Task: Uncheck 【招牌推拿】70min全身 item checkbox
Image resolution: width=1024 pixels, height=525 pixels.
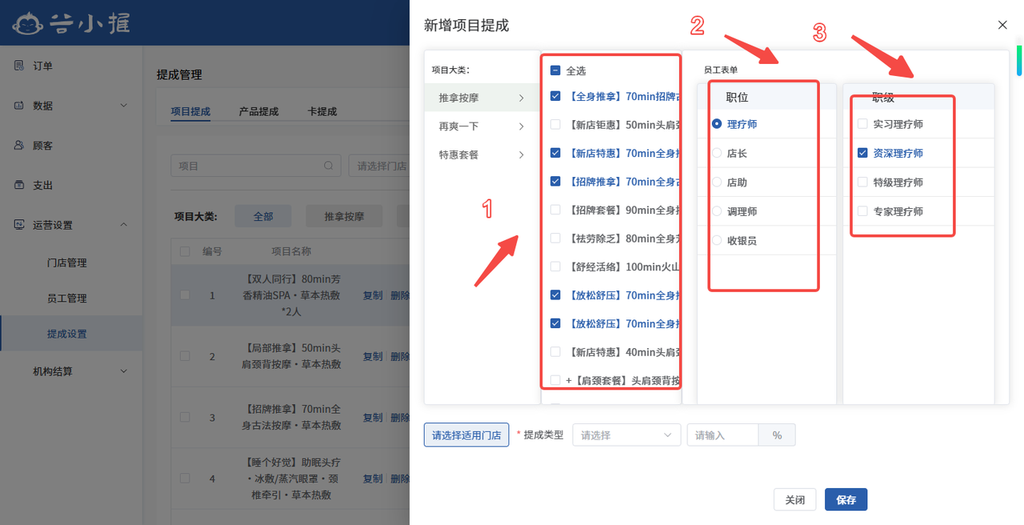Action: point(555,181)
